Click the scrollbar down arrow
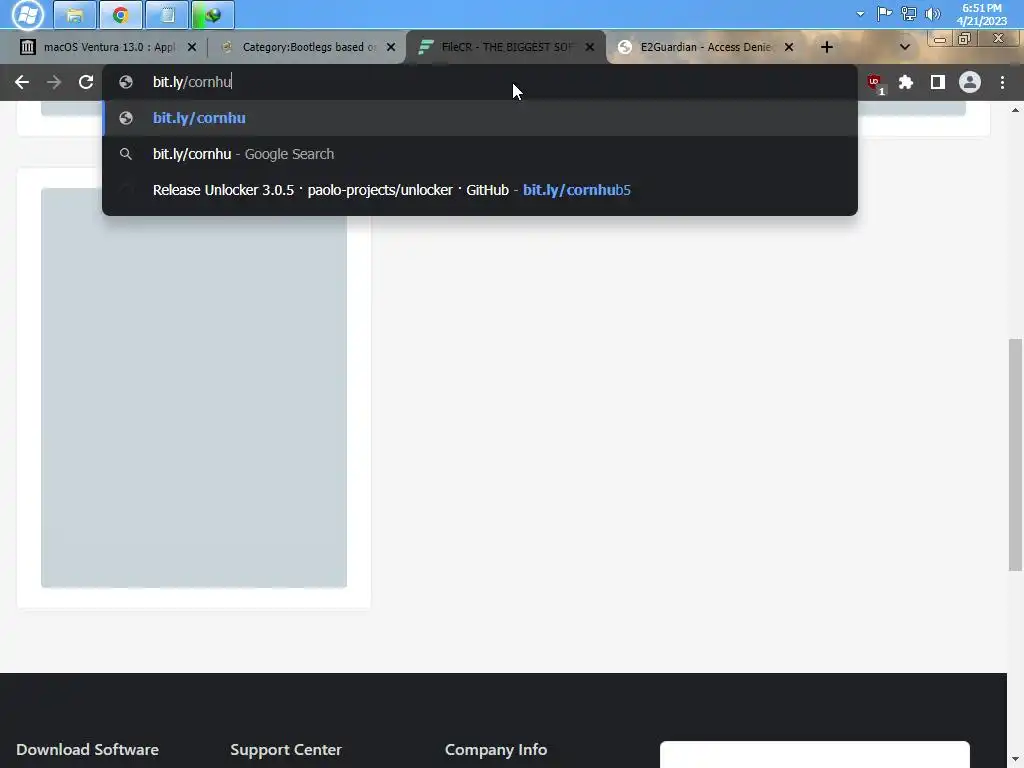The height and width of the screenshot is (768, 1024). click(x=1016, y=761)
